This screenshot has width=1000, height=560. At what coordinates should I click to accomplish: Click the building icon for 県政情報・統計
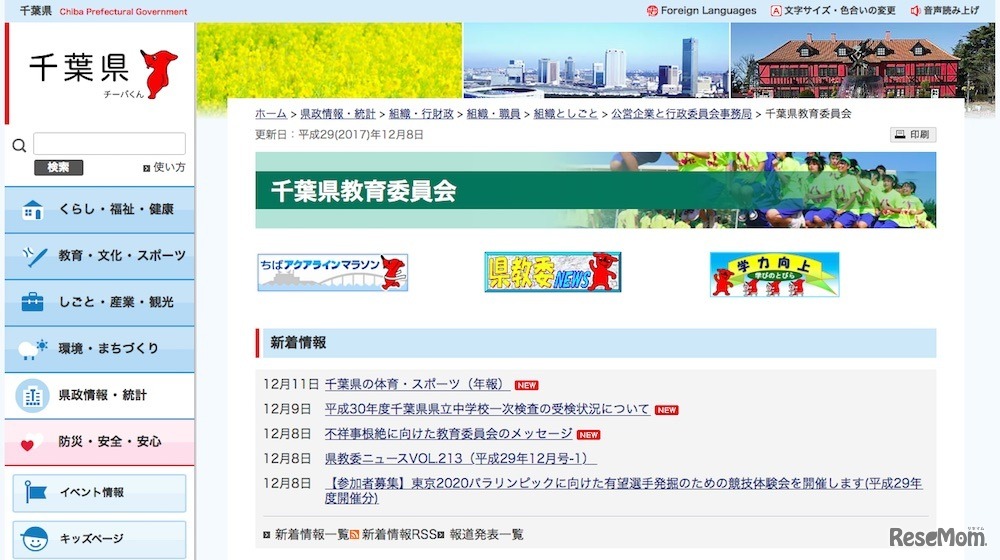pyautogui.click(x=32, y=395)
